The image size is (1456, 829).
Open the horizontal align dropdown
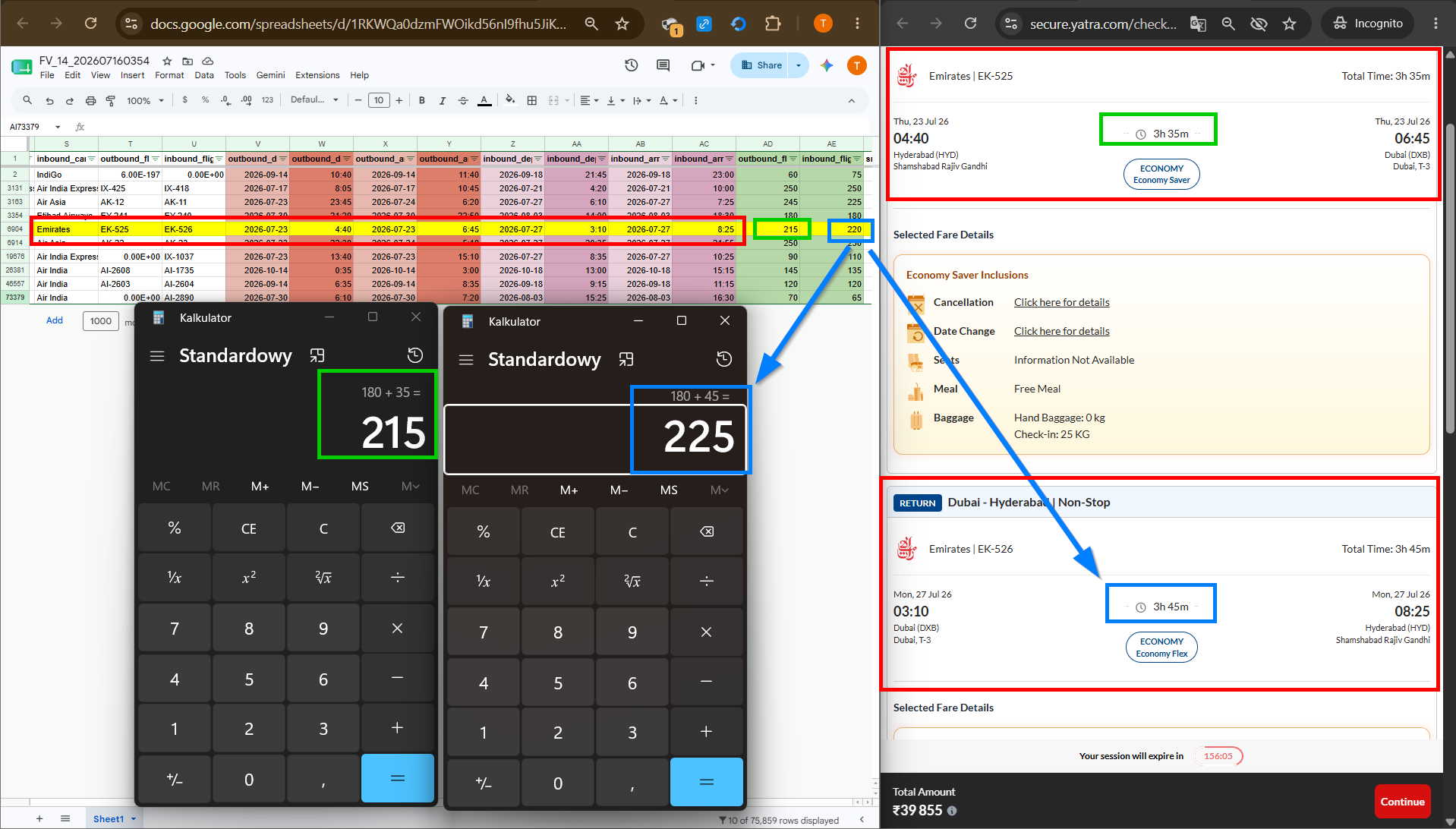pyautogui.click(x=589, y=100)
